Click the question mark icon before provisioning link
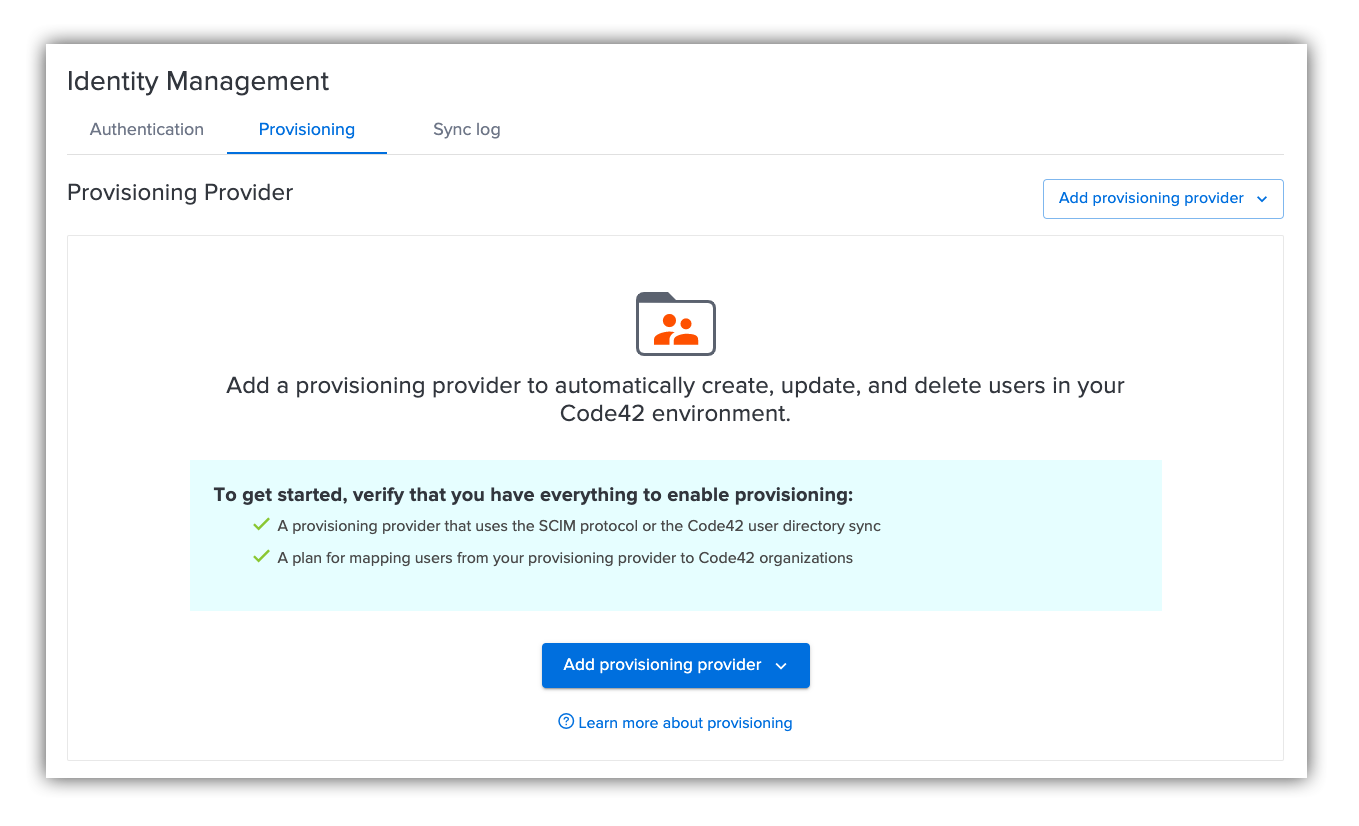 point(567,721)
